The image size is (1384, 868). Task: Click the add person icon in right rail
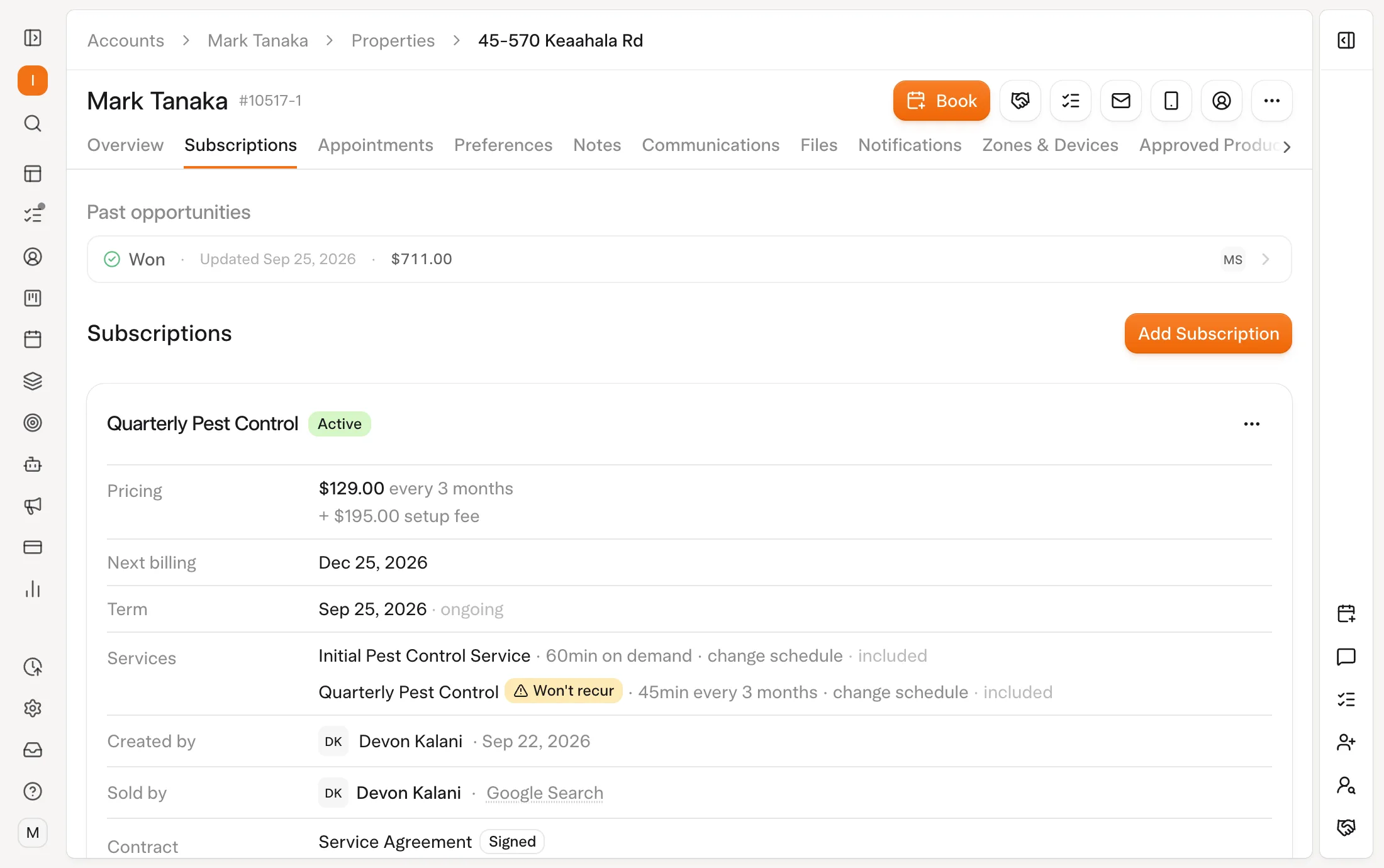coord(1346,742)
